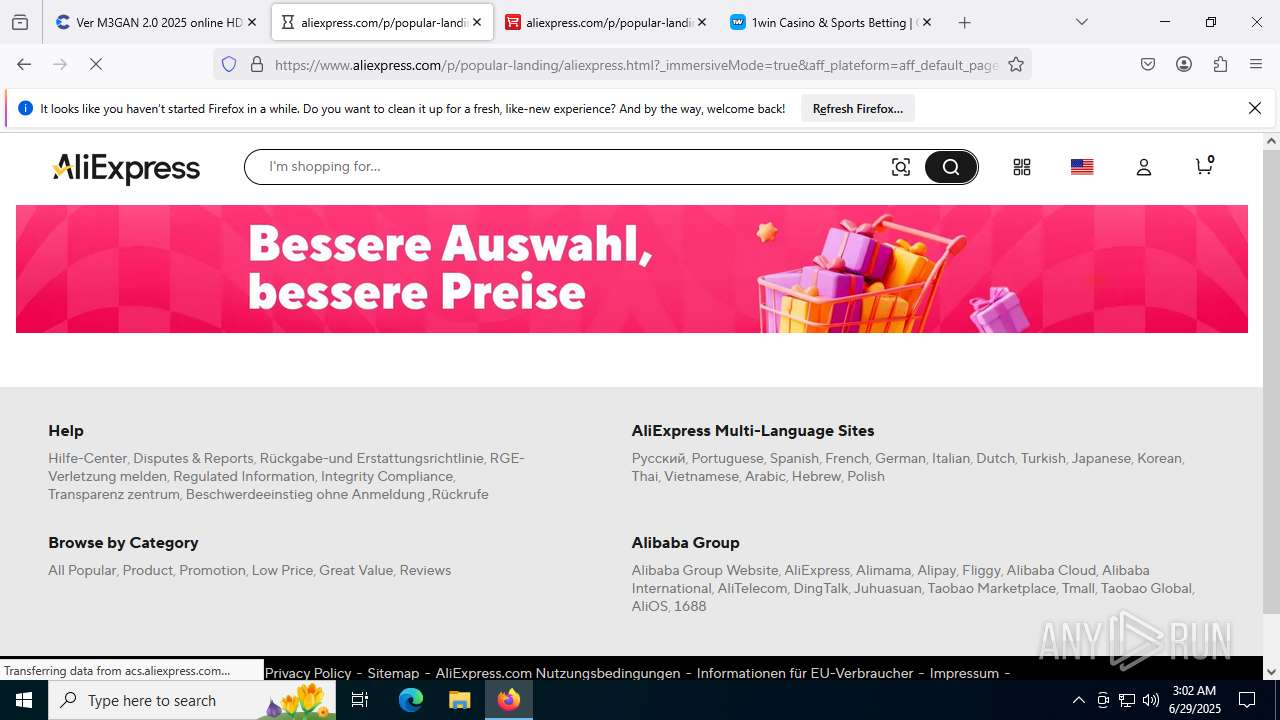Stop loading the current page
1280x720 pixels.
point(96,64)
